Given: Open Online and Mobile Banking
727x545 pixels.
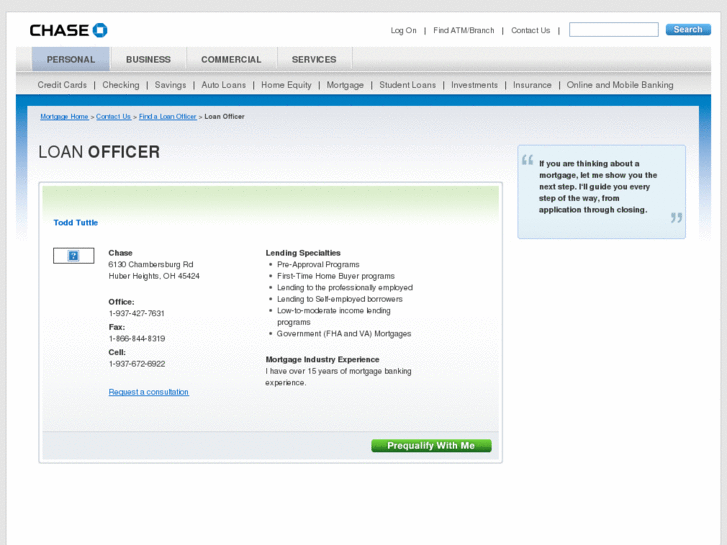Looking at the screenshot, I should pos(620,85).
